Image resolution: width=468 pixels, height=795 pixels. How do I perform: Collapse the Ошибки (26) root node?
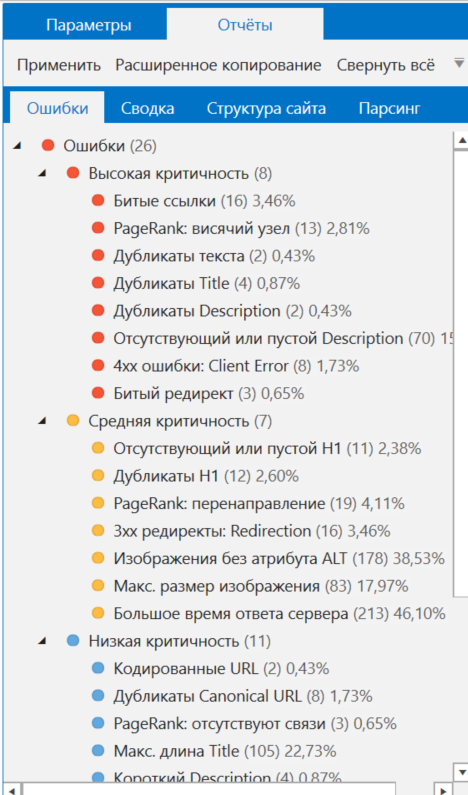tap(17, 146)
